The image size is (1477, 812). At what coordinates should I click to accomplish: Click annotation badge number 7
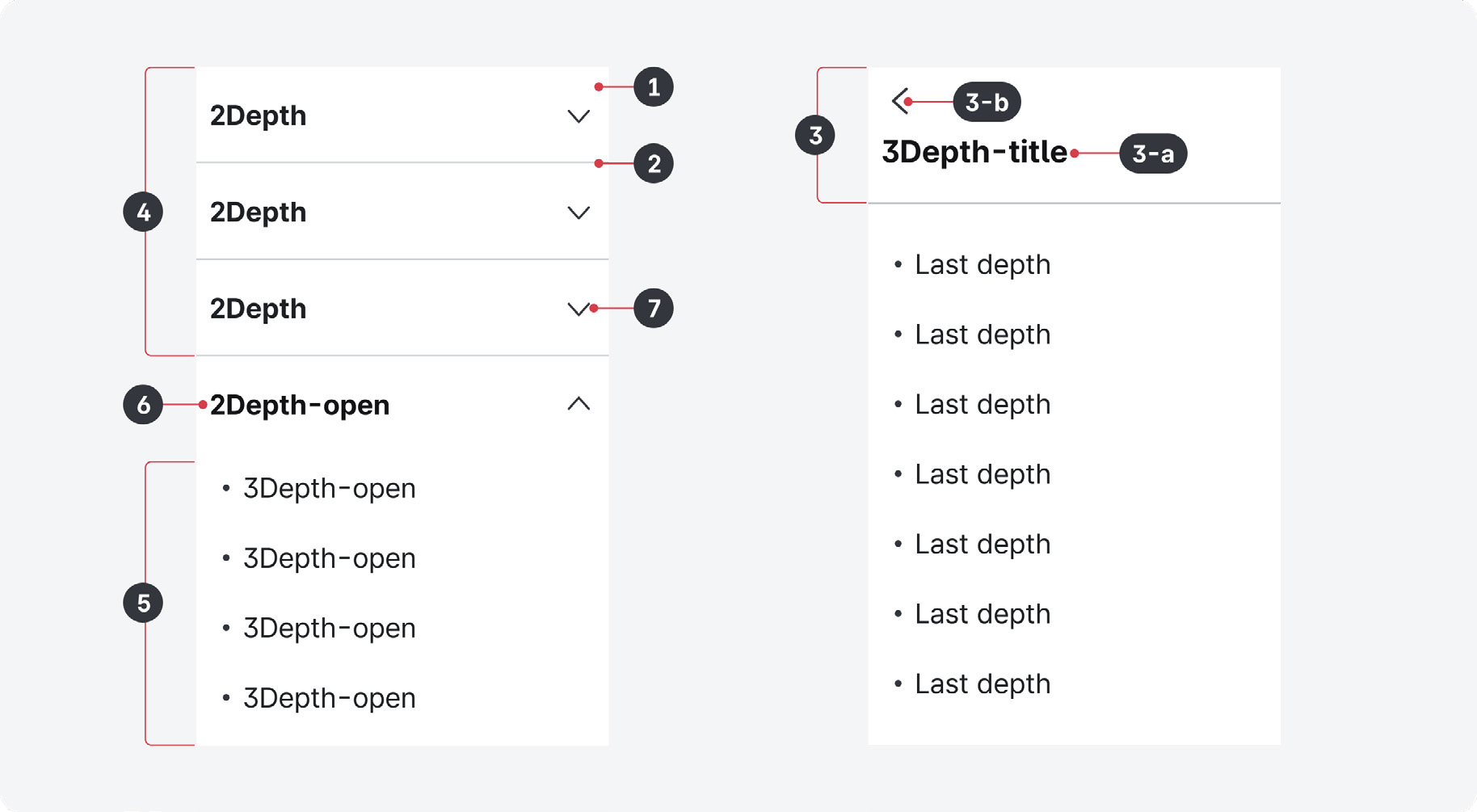click(x=654, y=308)
